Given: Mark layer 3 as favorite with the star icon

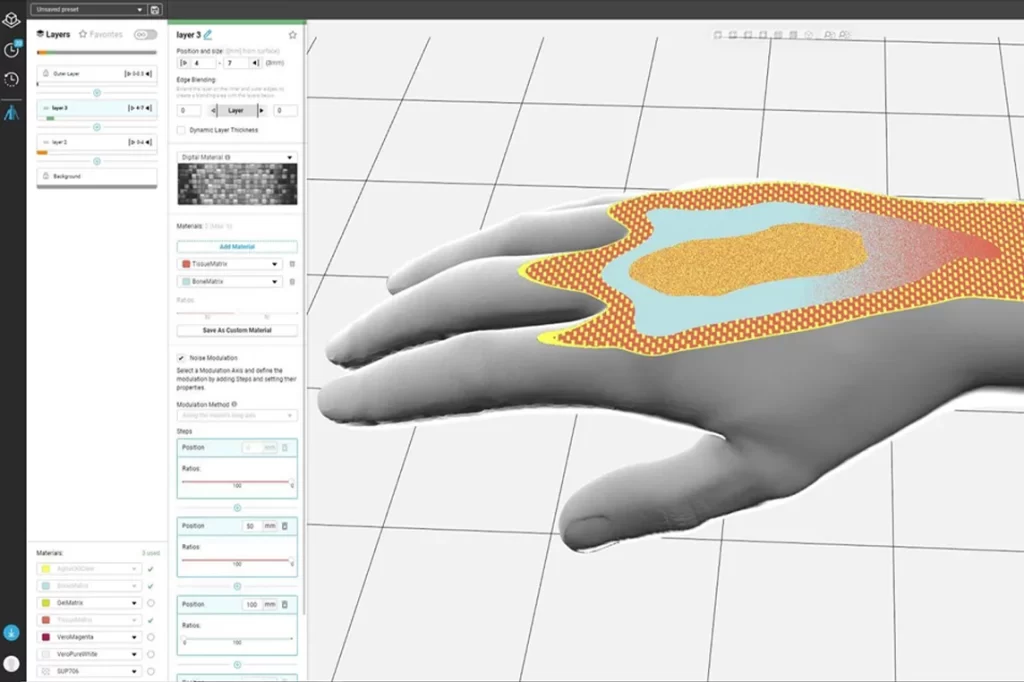Looking at the screenshot, I should pyautogui.click(x=292, y=34).
